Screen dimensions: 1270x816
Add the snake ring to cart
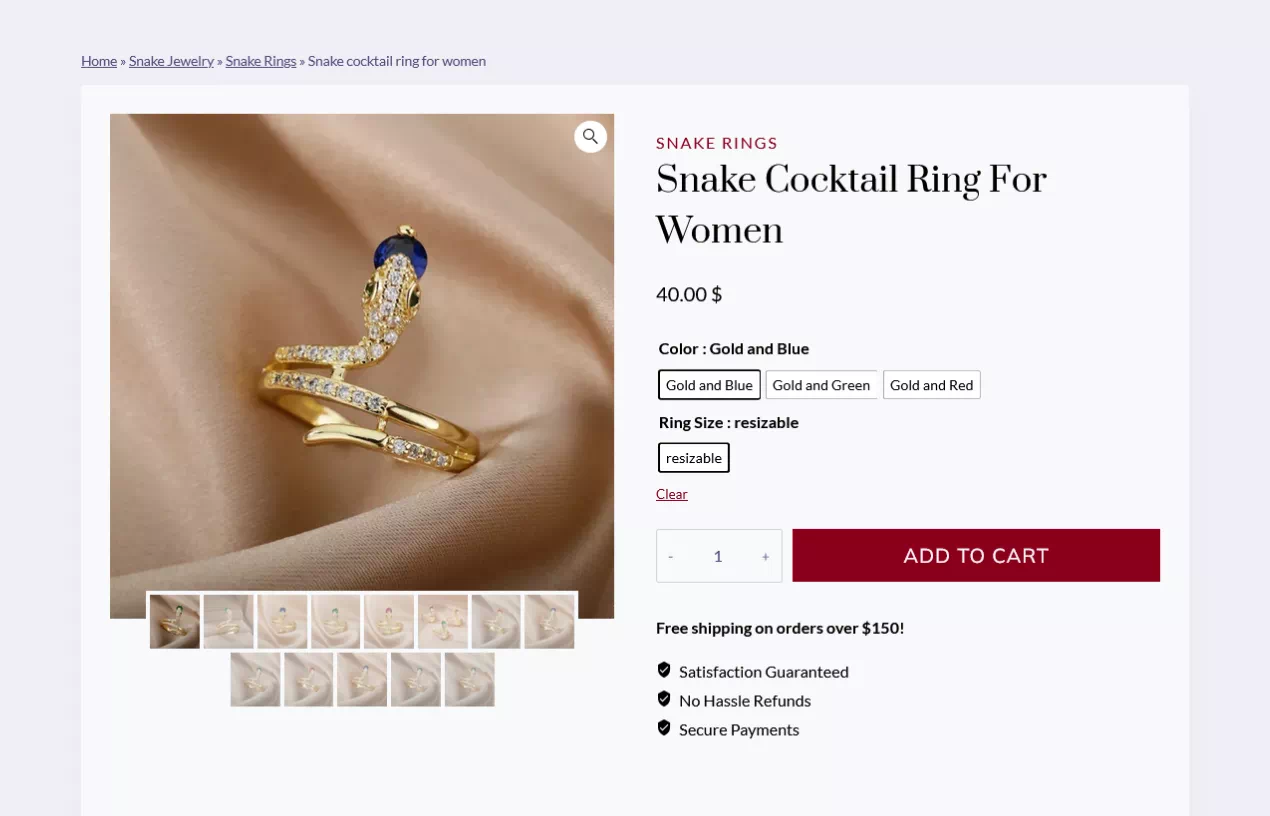pyautogui.click(x=976, y=555)
